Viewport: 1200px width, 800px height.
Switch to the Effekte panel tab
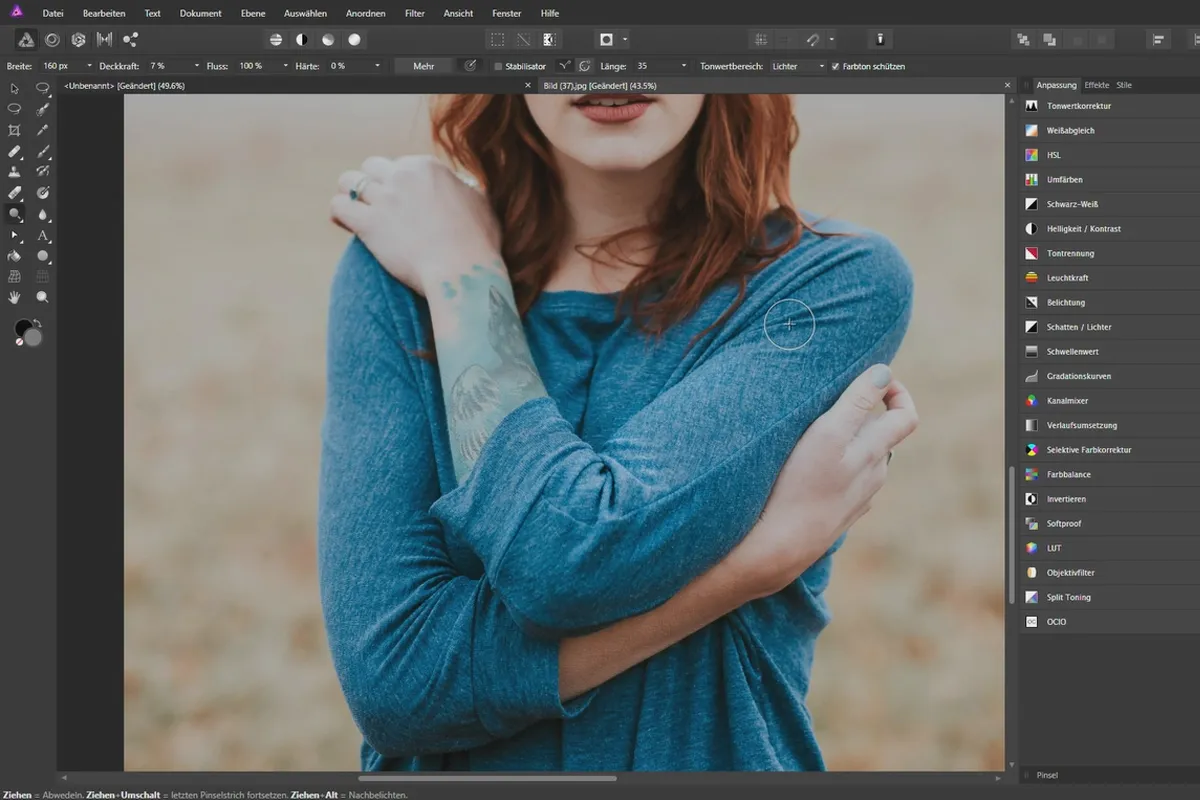point(1097,85)
